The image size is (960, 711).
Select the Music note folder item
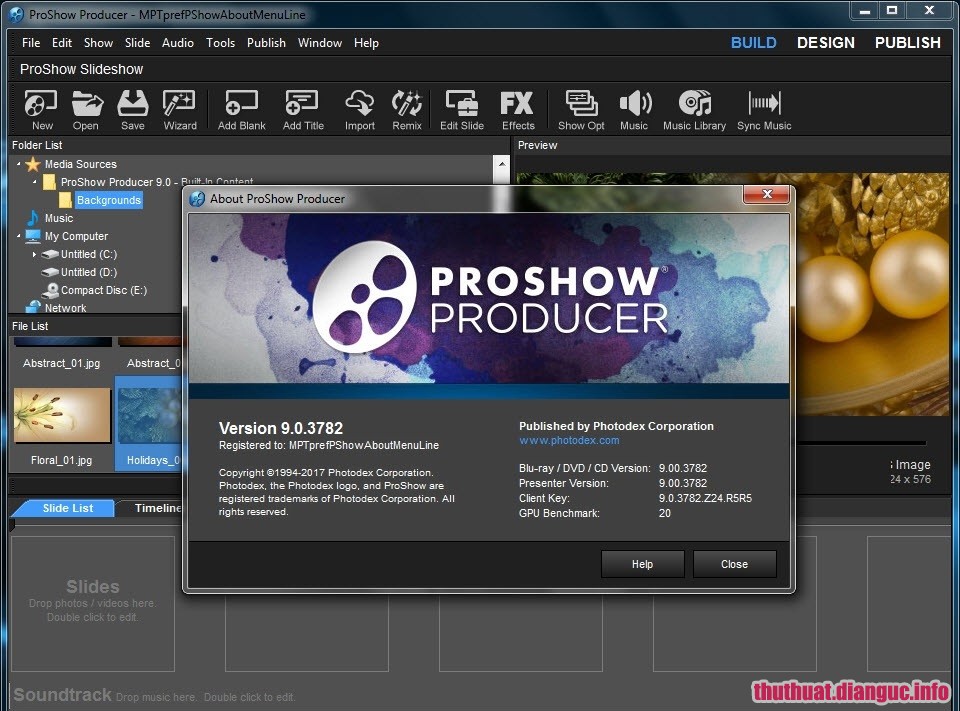point(33,218)
